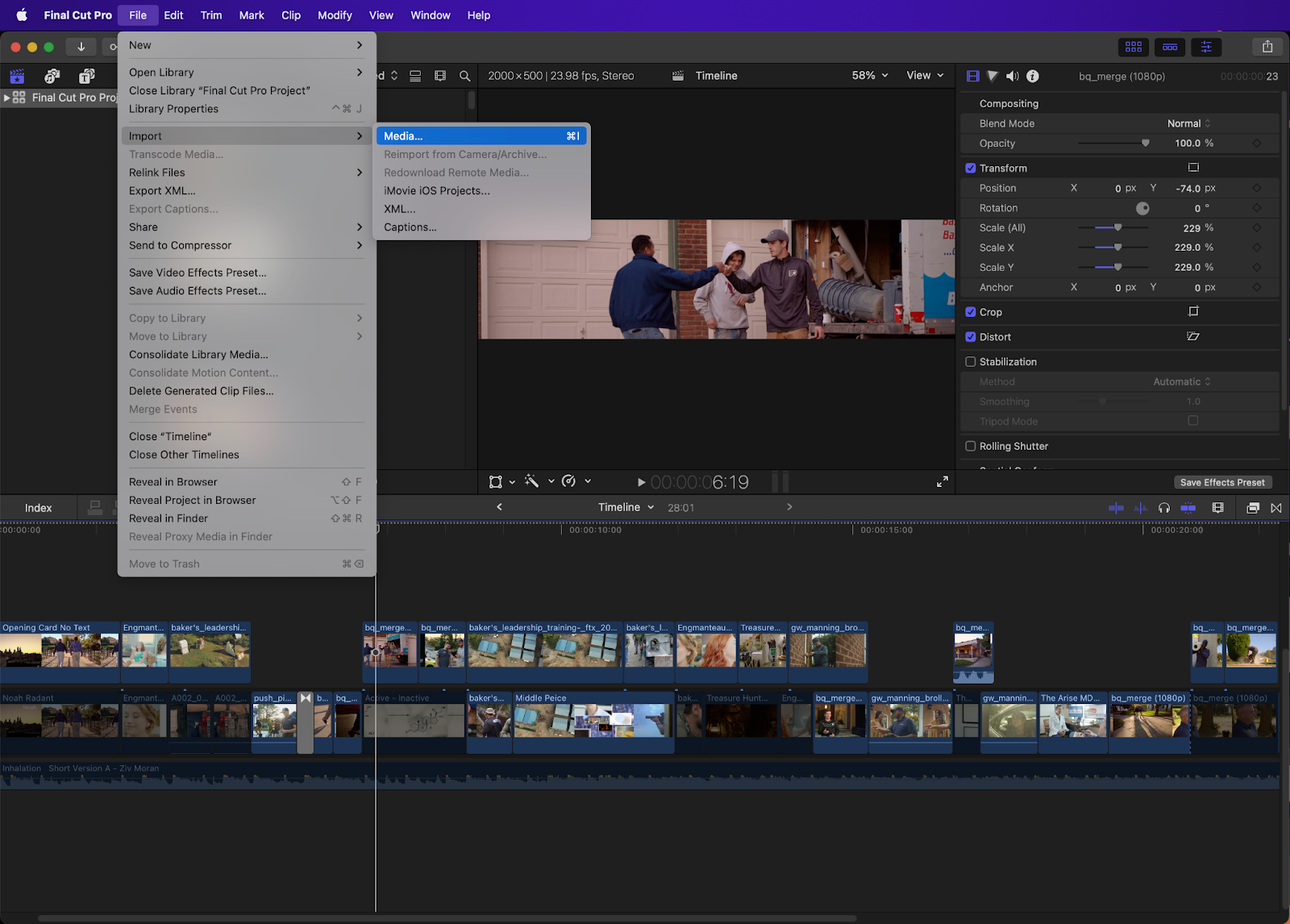Toggle video skimming icon in timeline
The height and width of the screenshot is (924, 1290).
click(1116, 508)
